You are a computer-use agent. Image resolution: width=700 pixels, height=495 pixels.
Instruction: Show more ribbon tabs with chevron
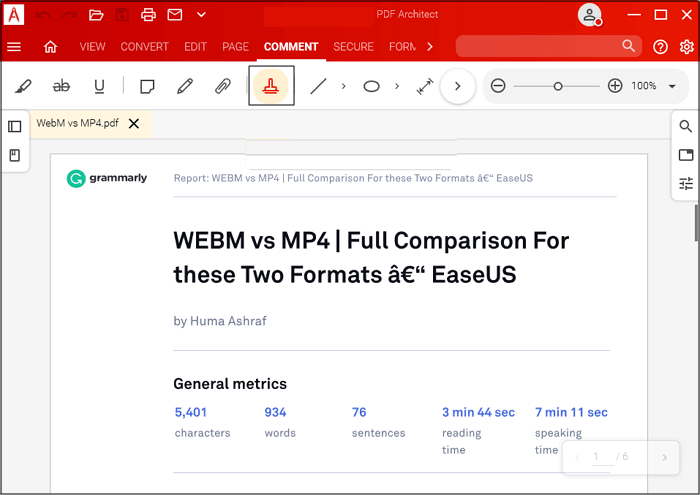coord(429,47)
